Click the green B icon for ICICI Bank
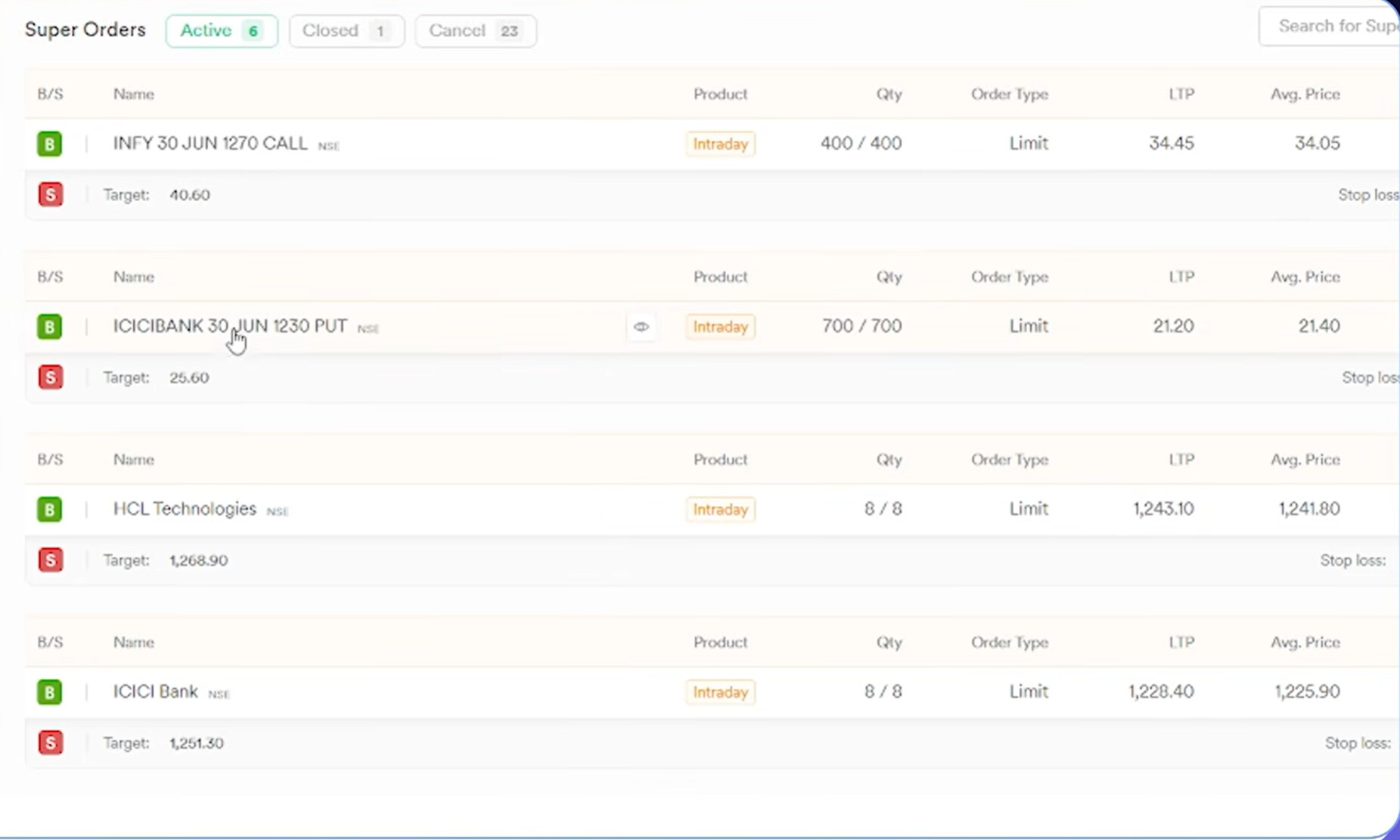1400x840 pixels. click(x=49, y=692)
